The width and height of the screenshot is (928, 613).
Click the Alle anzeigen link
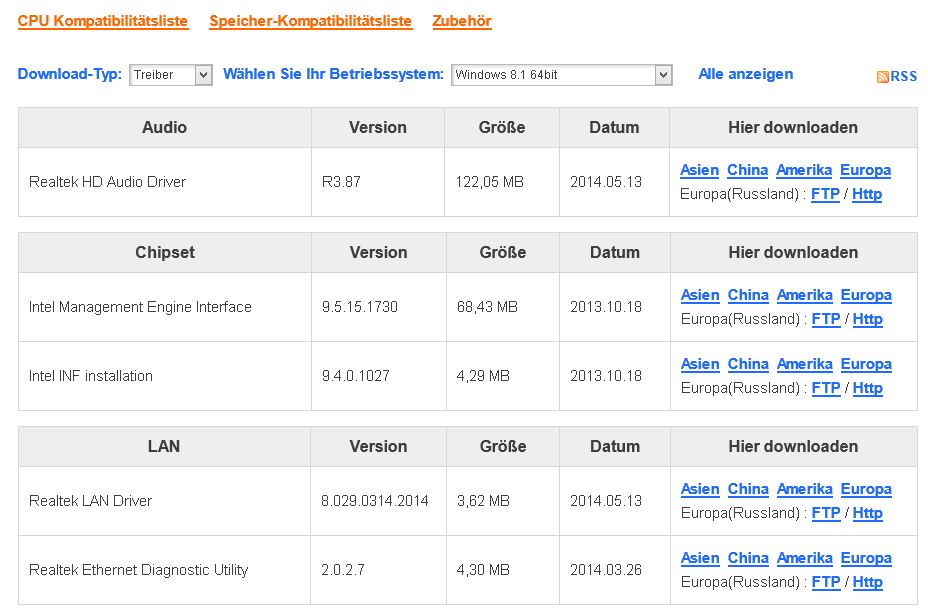pyautogui.click(x=745, y=74)
